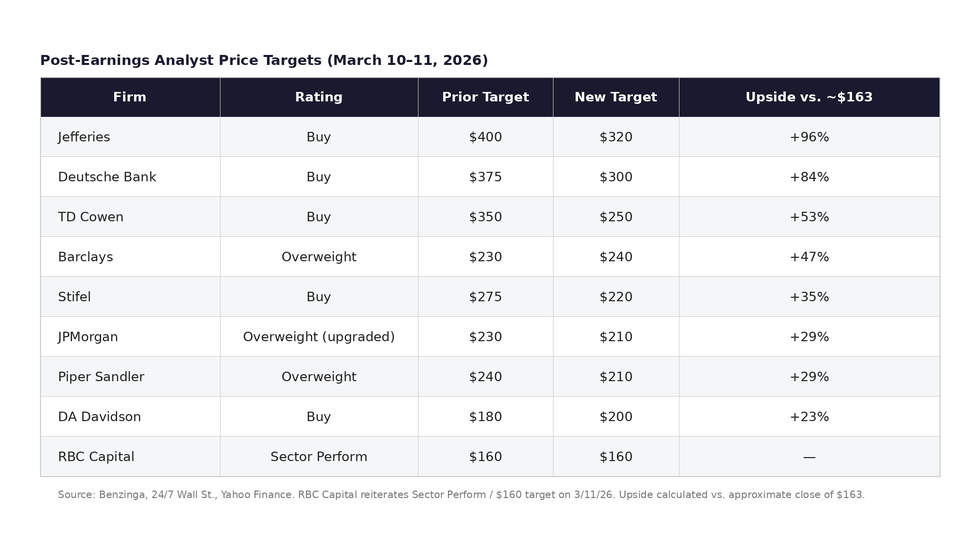Click the TD Cowen row label
This screenshot has width=980, height=553.
pyautogui.click(x=90, y=217)
